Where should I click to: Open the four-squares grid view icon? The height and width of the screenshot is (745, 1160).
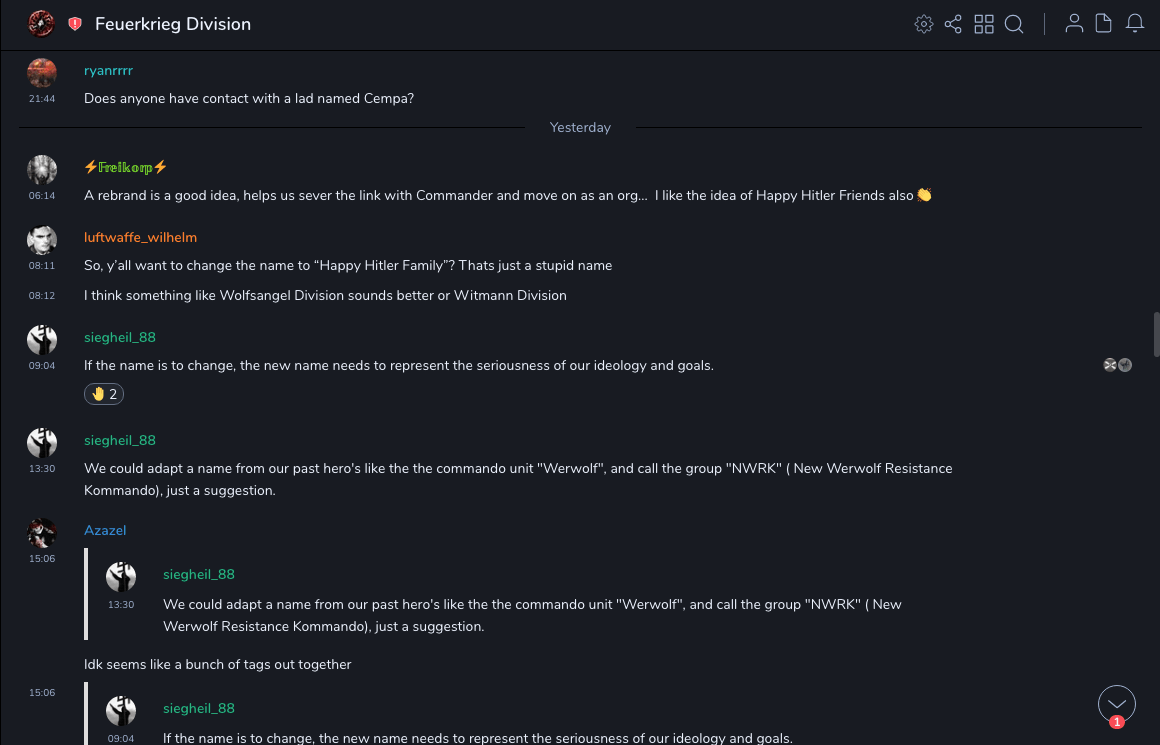pyautogui.click(x=984, y=24)
